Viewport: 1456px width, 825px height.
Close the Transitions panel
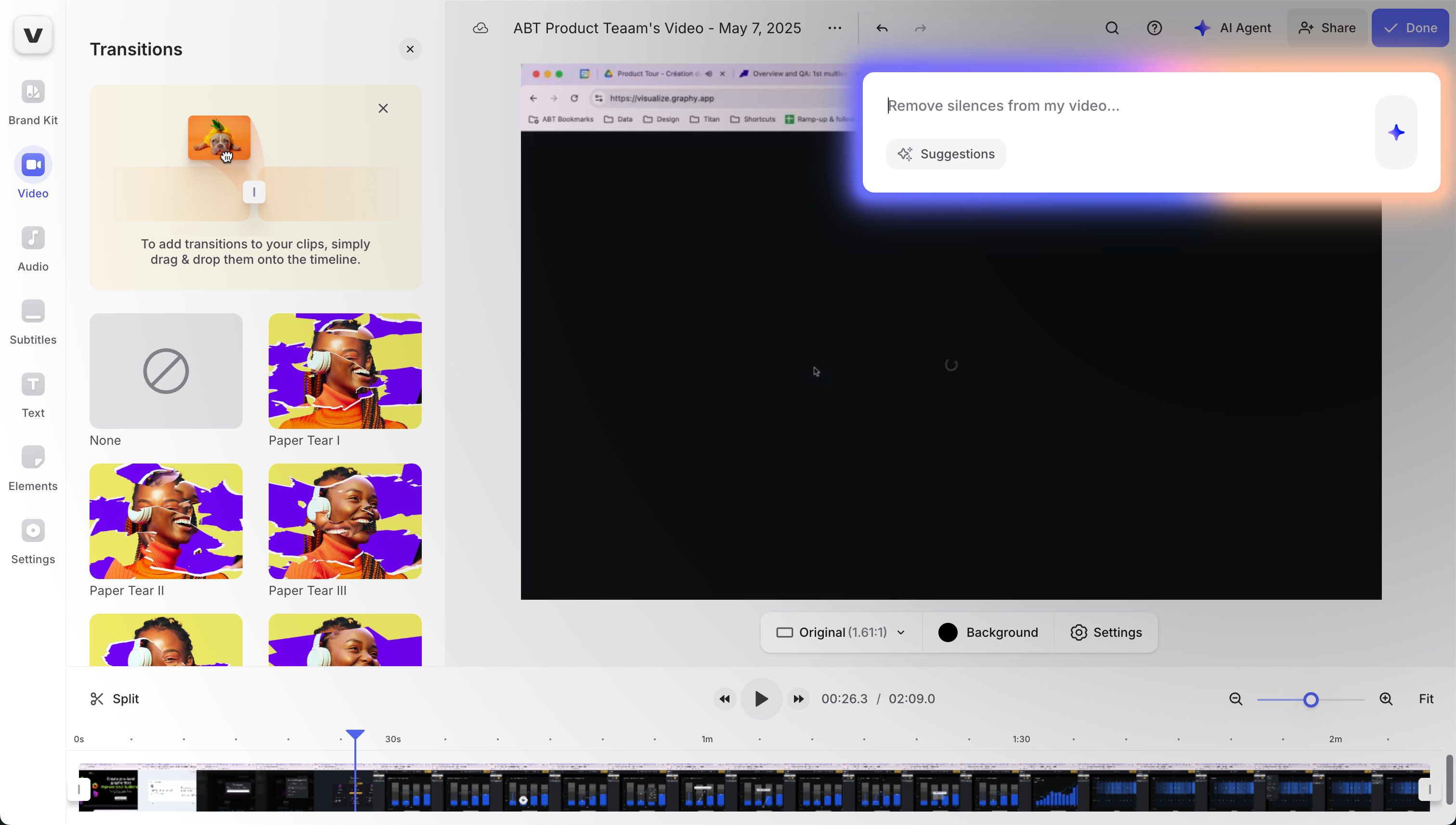(x=410, y=49)
